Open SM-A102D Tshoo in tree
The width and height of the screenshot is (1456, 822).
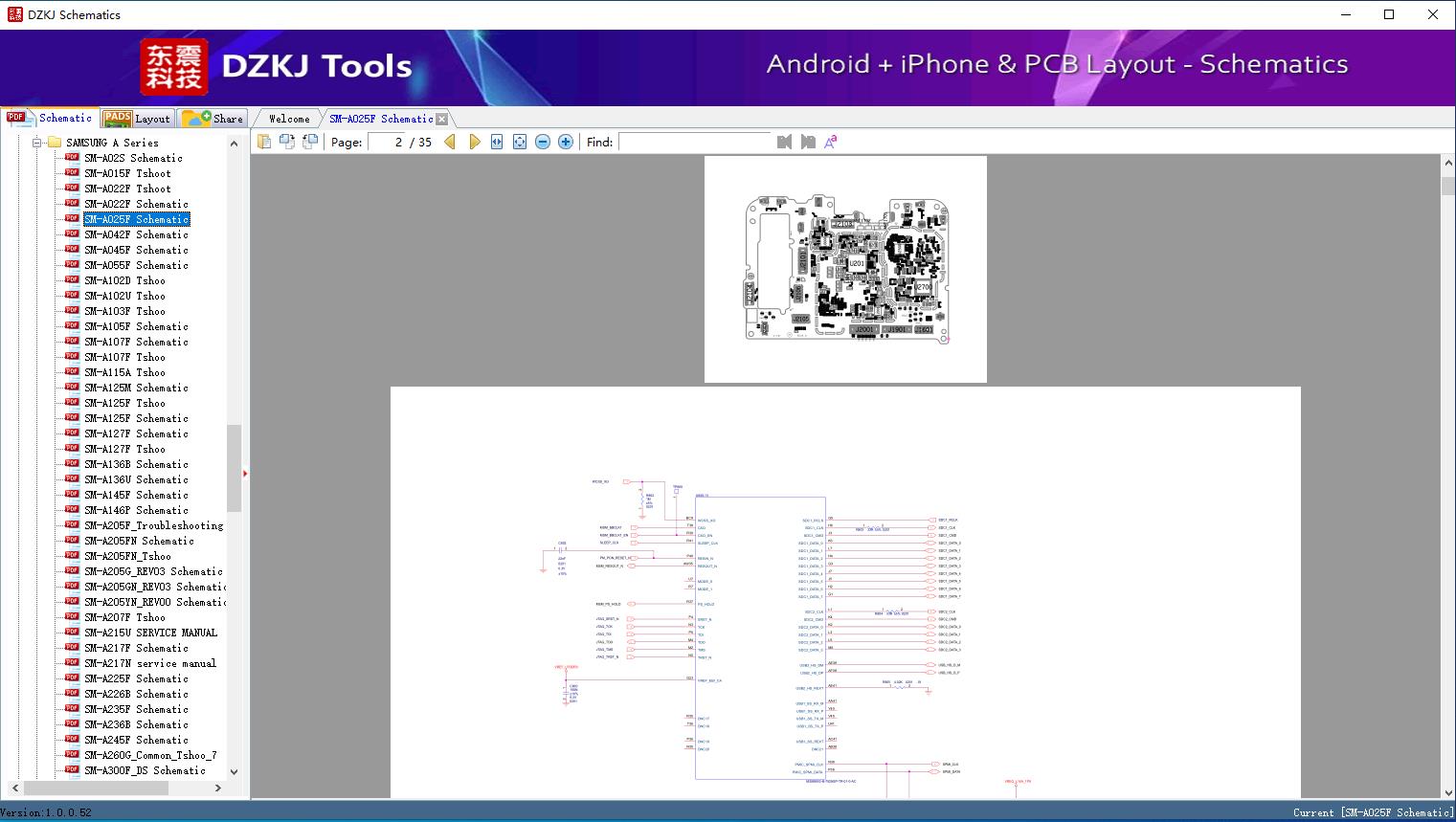(124, 280)
